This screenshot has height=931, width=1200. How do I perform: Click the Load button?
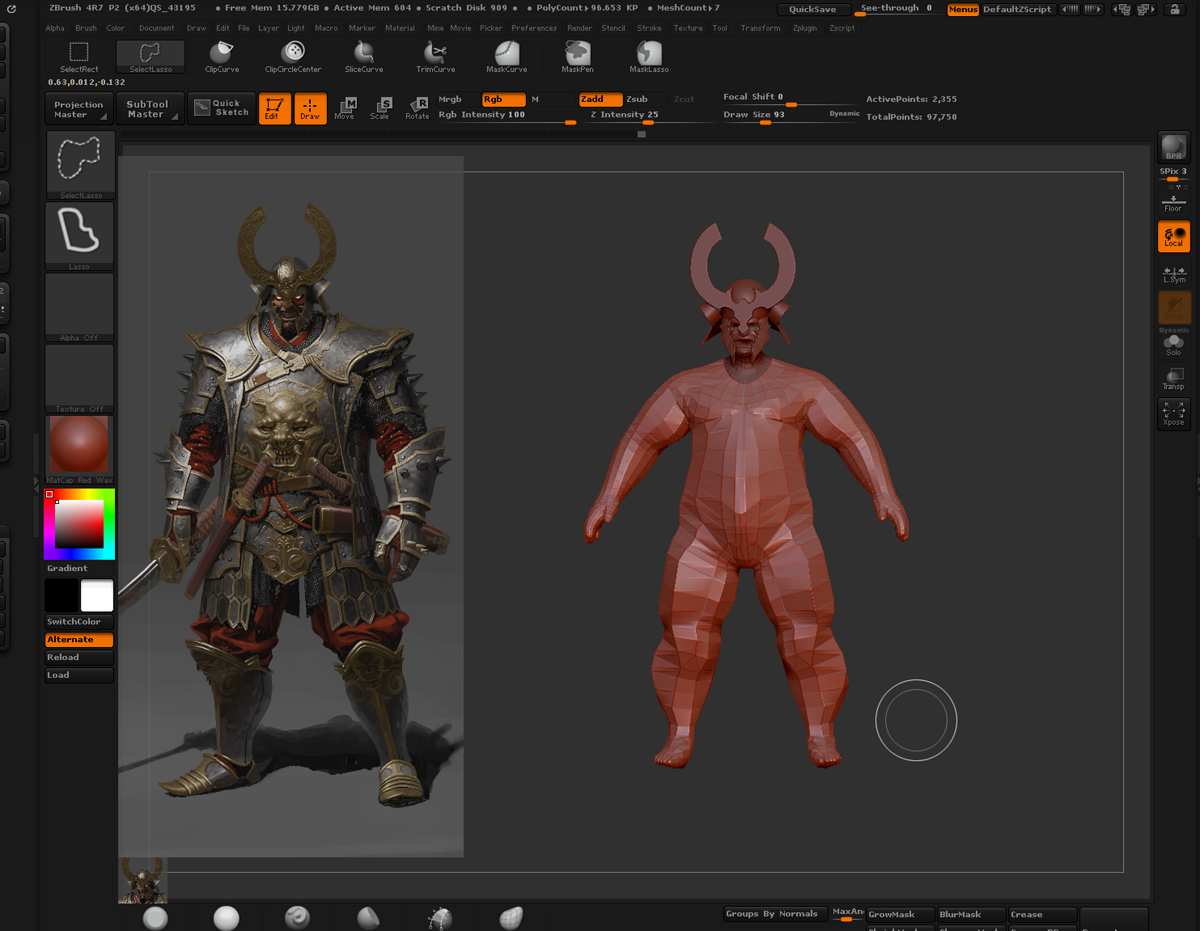79,676
